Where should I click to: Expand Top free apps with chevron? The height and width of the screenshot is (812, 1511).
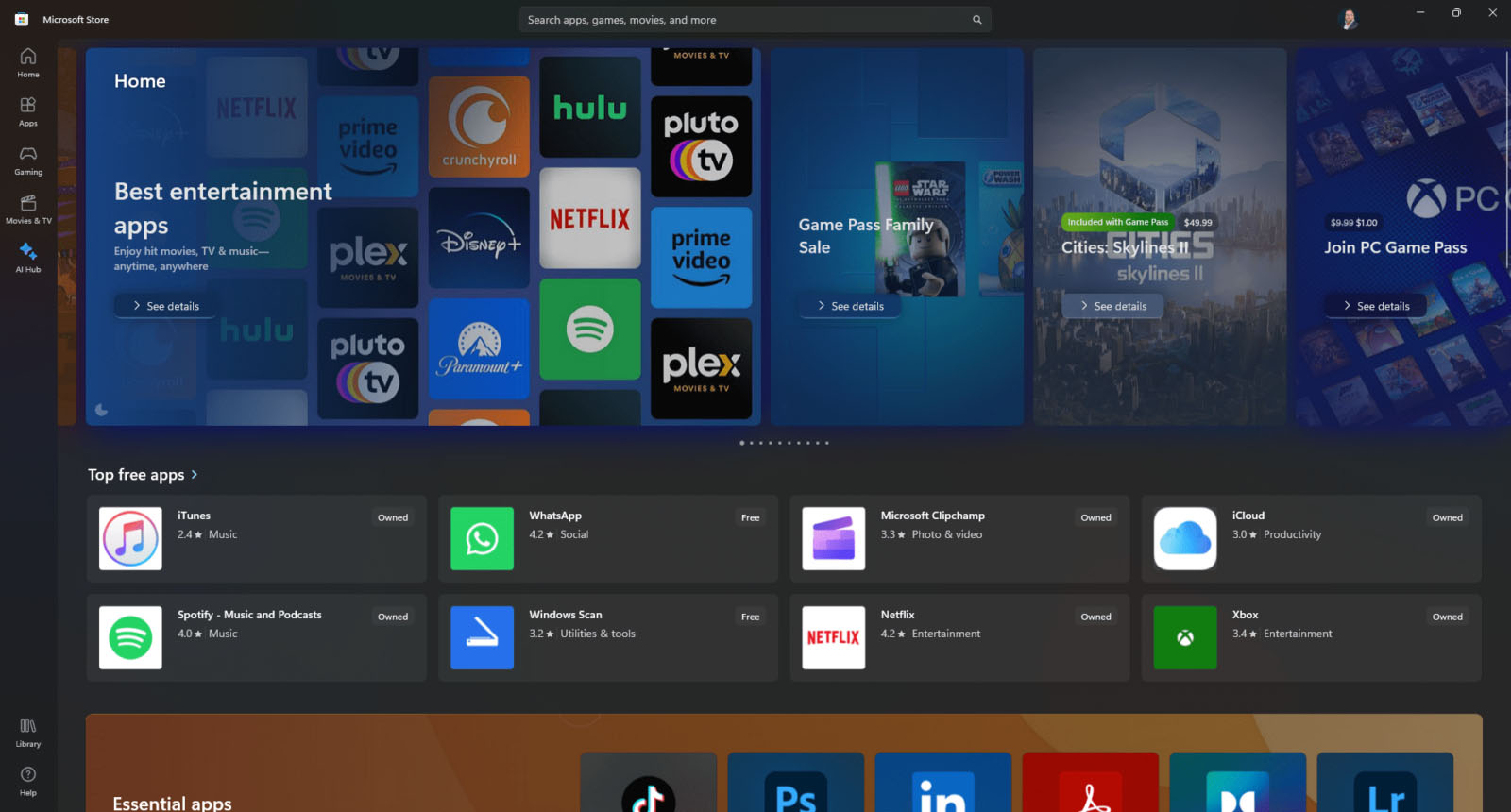(195, 475)
